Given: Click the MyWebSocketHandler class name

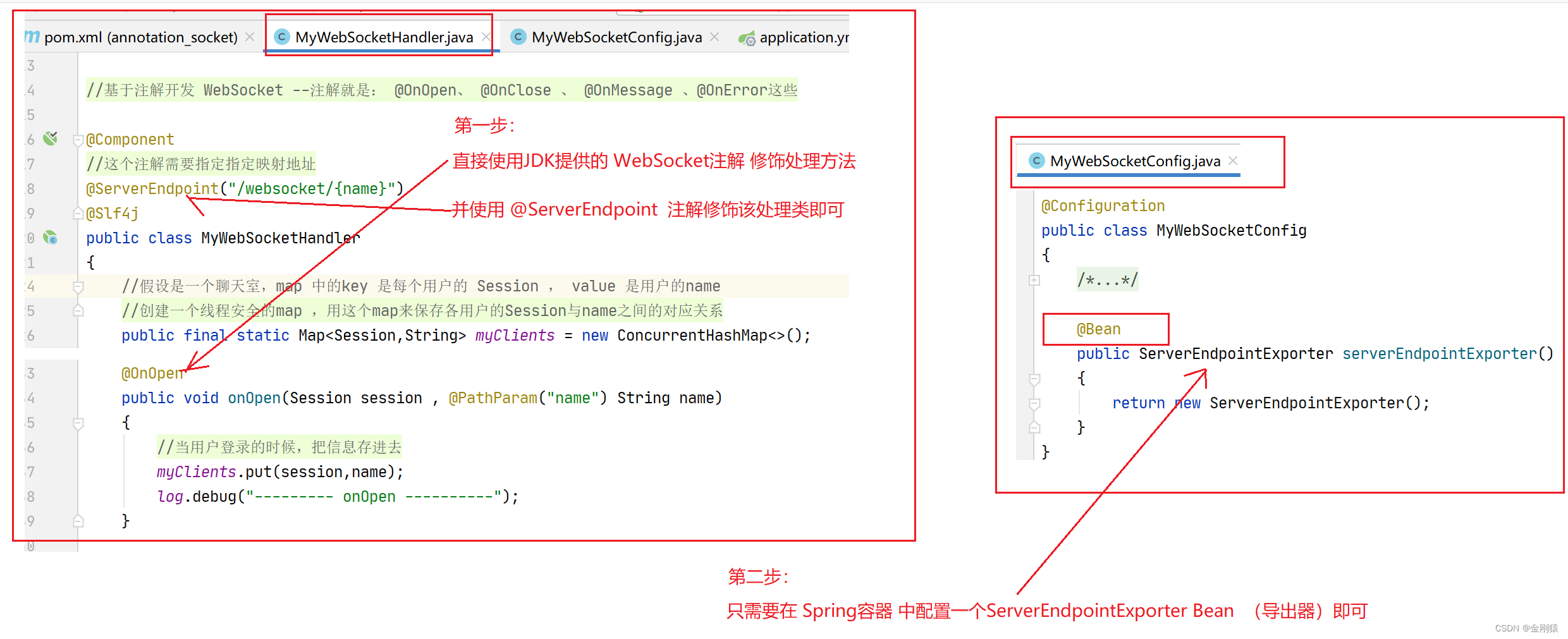Looking at the screenshot, I should pyautogui.click(x=281, y=238).
